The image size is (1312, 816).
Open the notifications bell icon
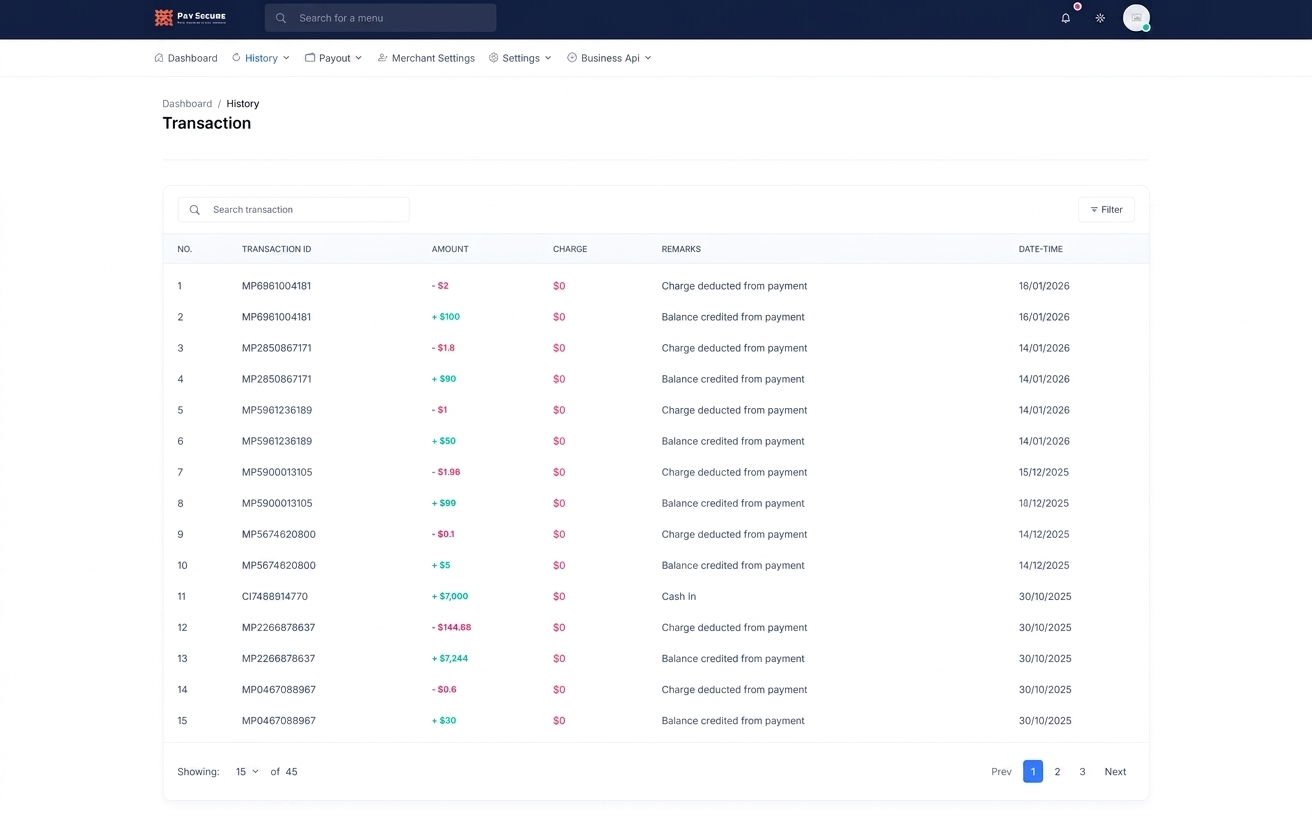click(x=1066, y=18)
